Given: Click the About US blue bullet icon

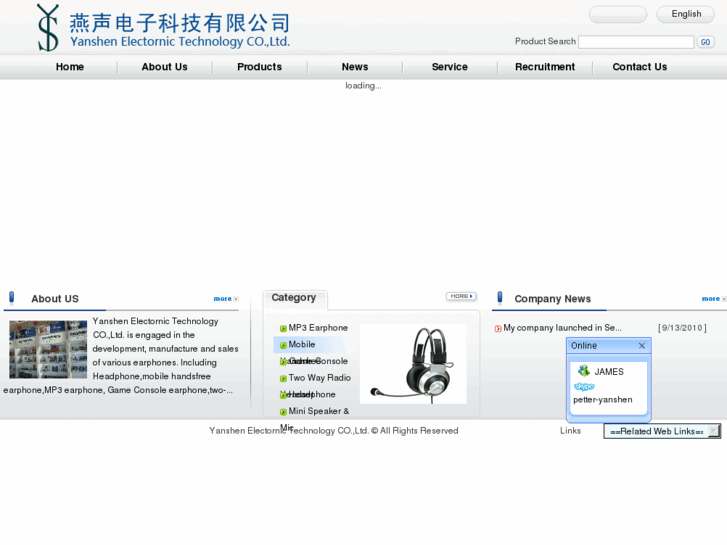Looking at the screenshot, I should click(12, 297).
